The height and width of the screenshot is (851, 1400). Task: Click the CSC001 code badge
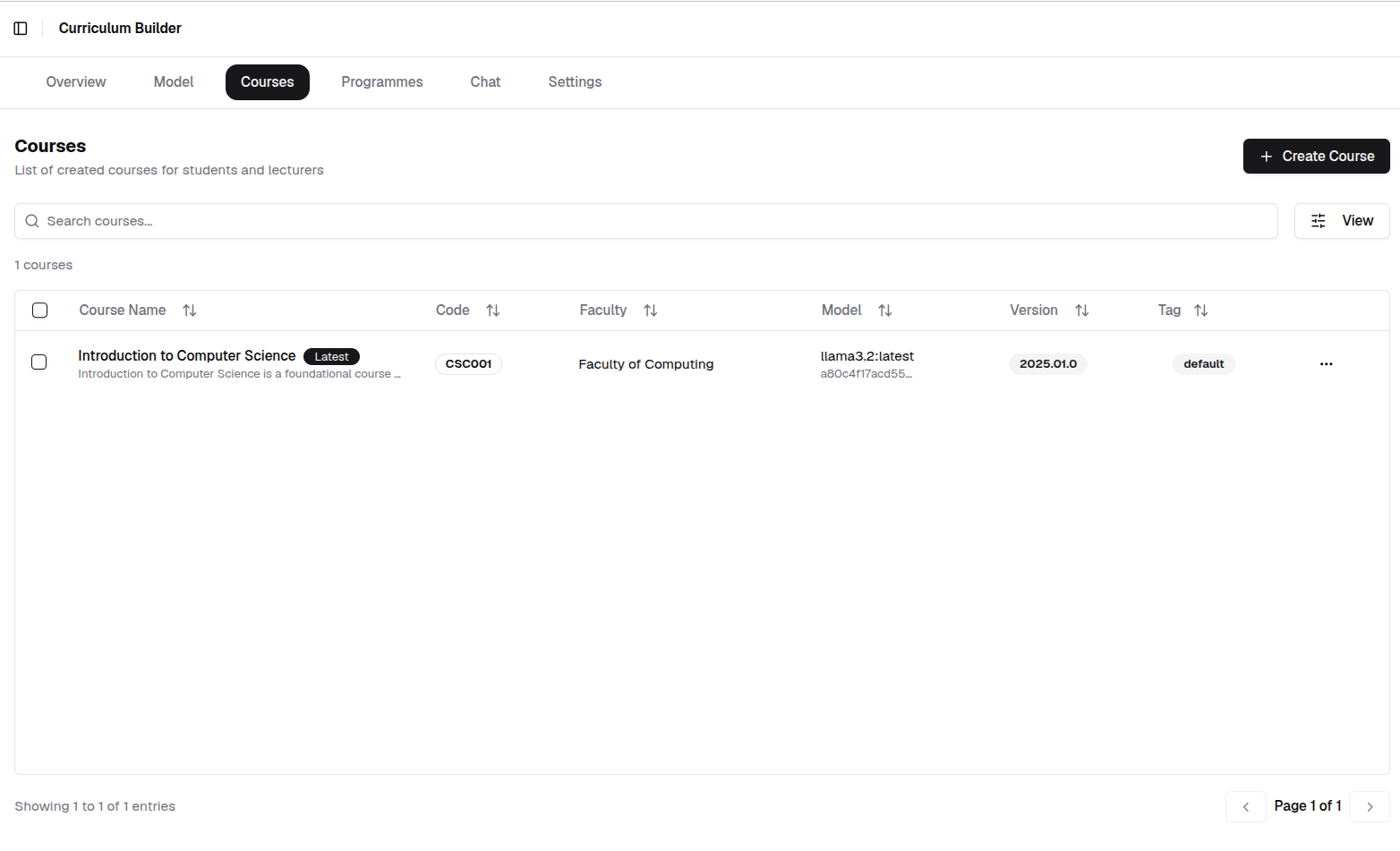468,364
